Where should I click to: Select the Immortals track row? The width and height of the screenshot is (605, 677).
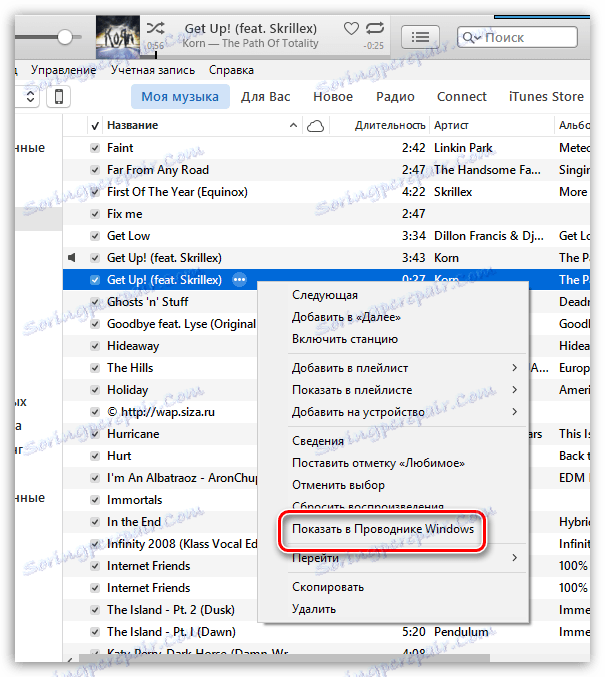pos(161,500)
